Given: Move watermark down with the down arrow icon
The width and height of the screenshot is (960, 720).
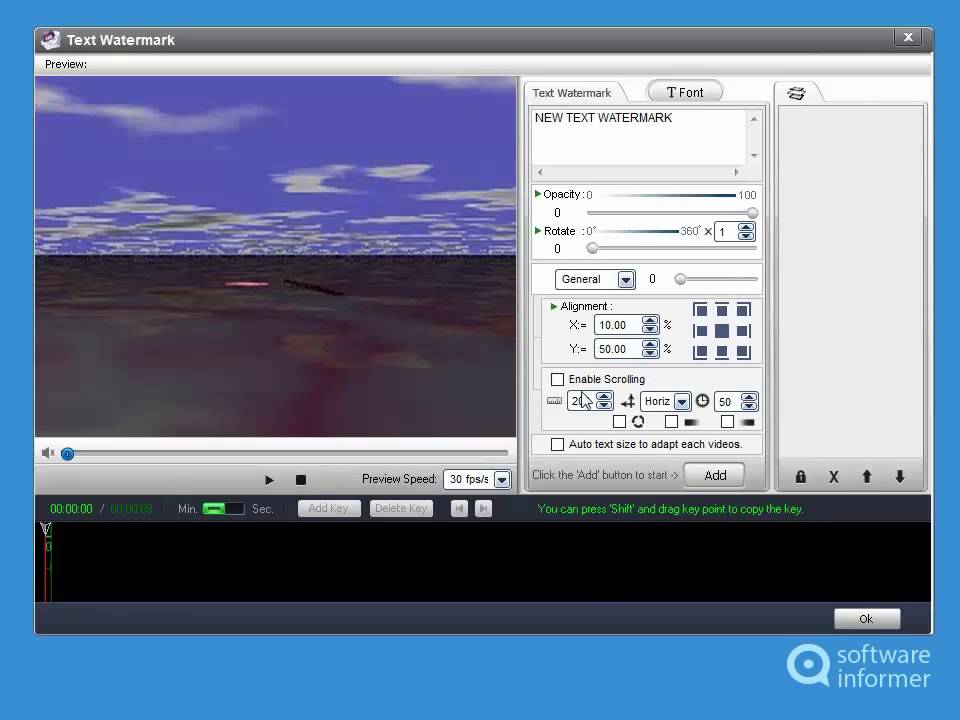Looking at the screenshot, I should coord(900,476).
